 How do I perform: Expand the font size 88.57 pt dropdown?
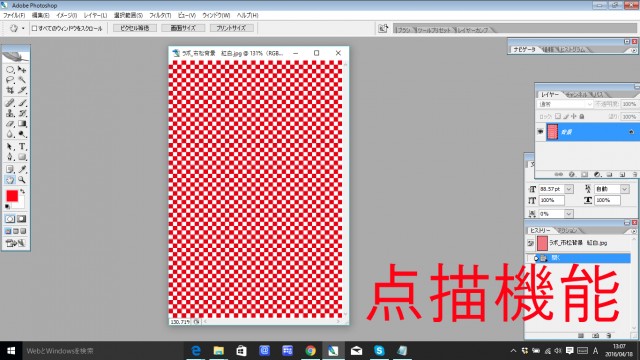coord(569,189)
